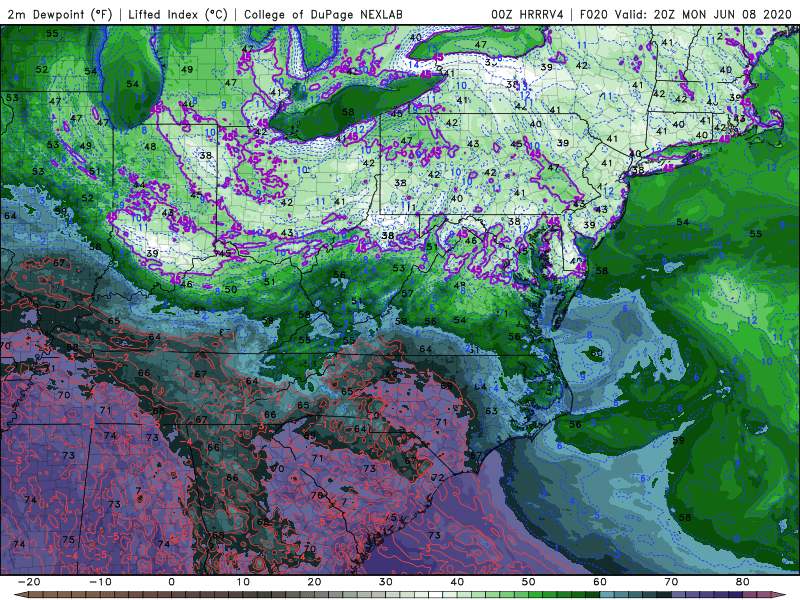
Task: Click the '10' tick label under the color bar
Action: pos(243,582)
